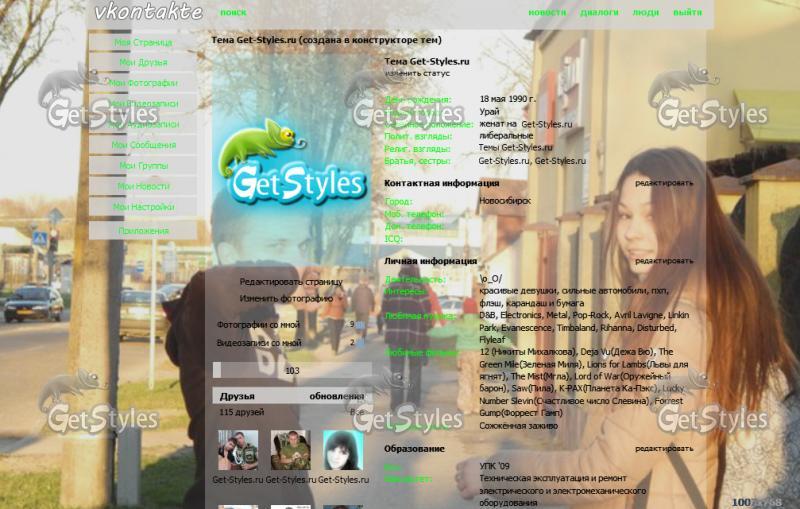The height and width of the screenshot is (509, 800).
Task: Edit Образование via редактировать
Action: (664, 448)
